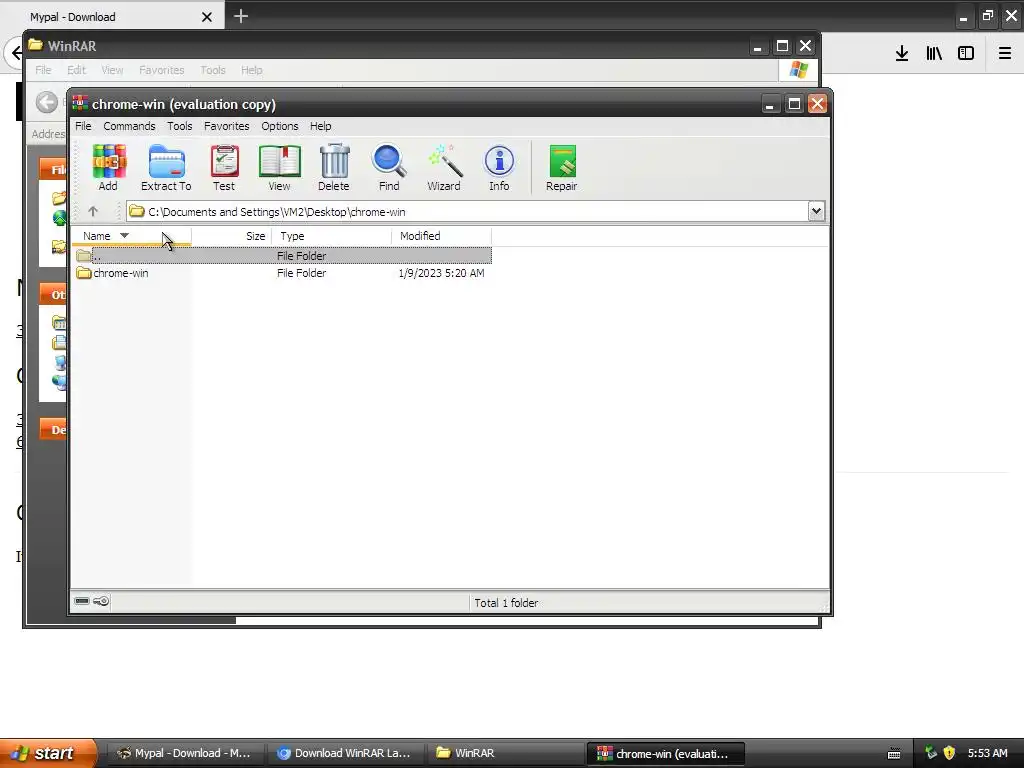Screen dimensions: 1024x768
Task: Open View menu in WinRAR folder window
Action: pos(112,70)
